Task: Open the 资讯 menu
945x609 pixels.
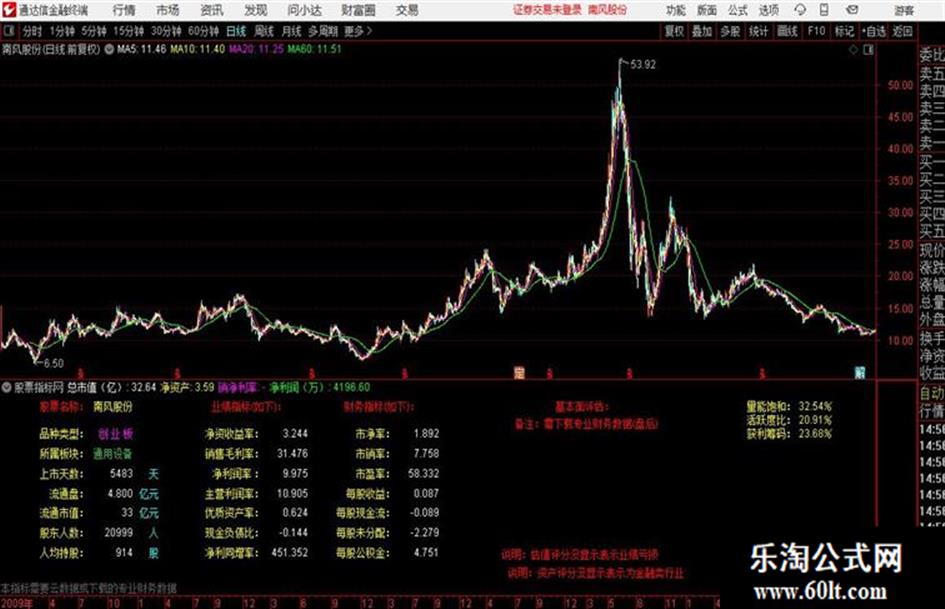Action: pyautogui.click(x=212, y=10)
